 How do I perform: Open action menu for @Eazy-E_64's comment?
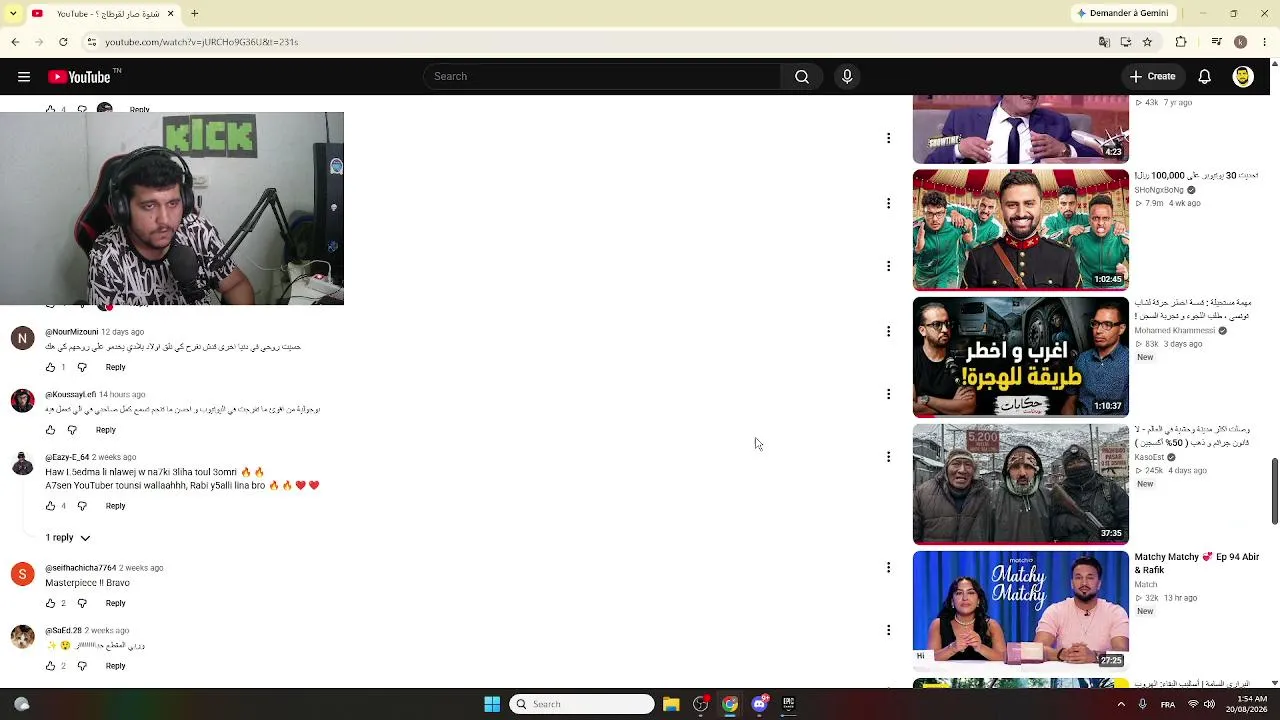pos(888,457)
